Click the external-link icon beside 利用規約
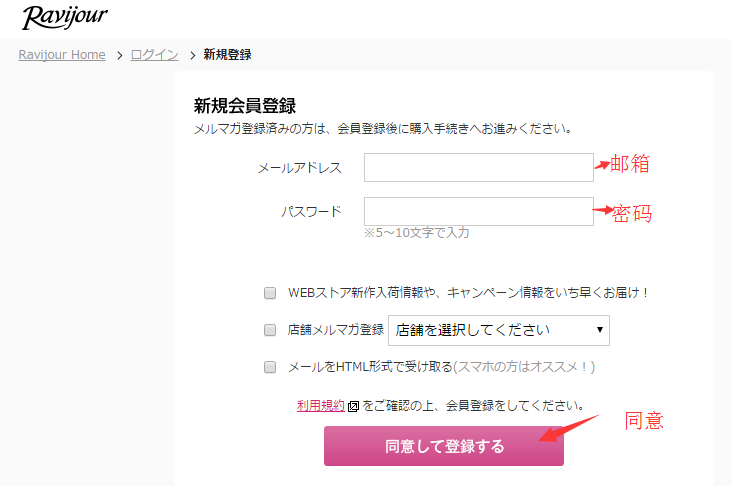 tap(353, 406)
